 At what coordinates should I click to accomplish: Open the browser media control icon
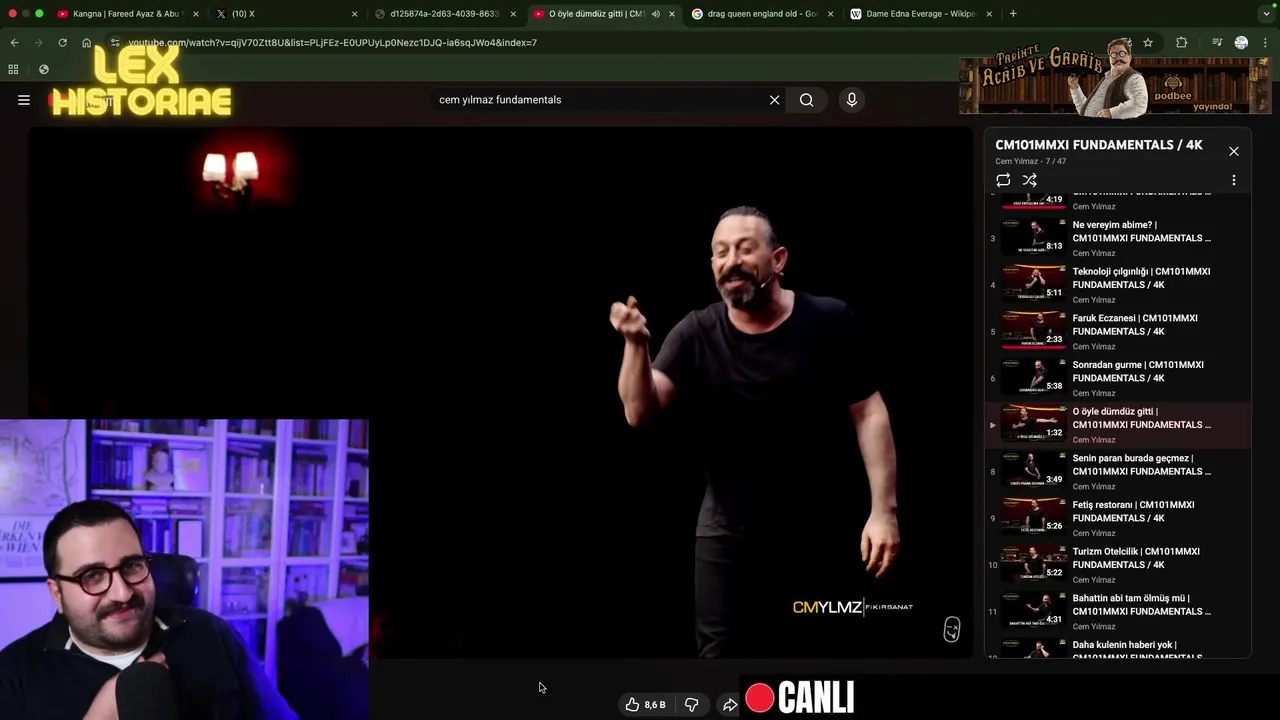pyautogui.click(x=1217, y=43)
